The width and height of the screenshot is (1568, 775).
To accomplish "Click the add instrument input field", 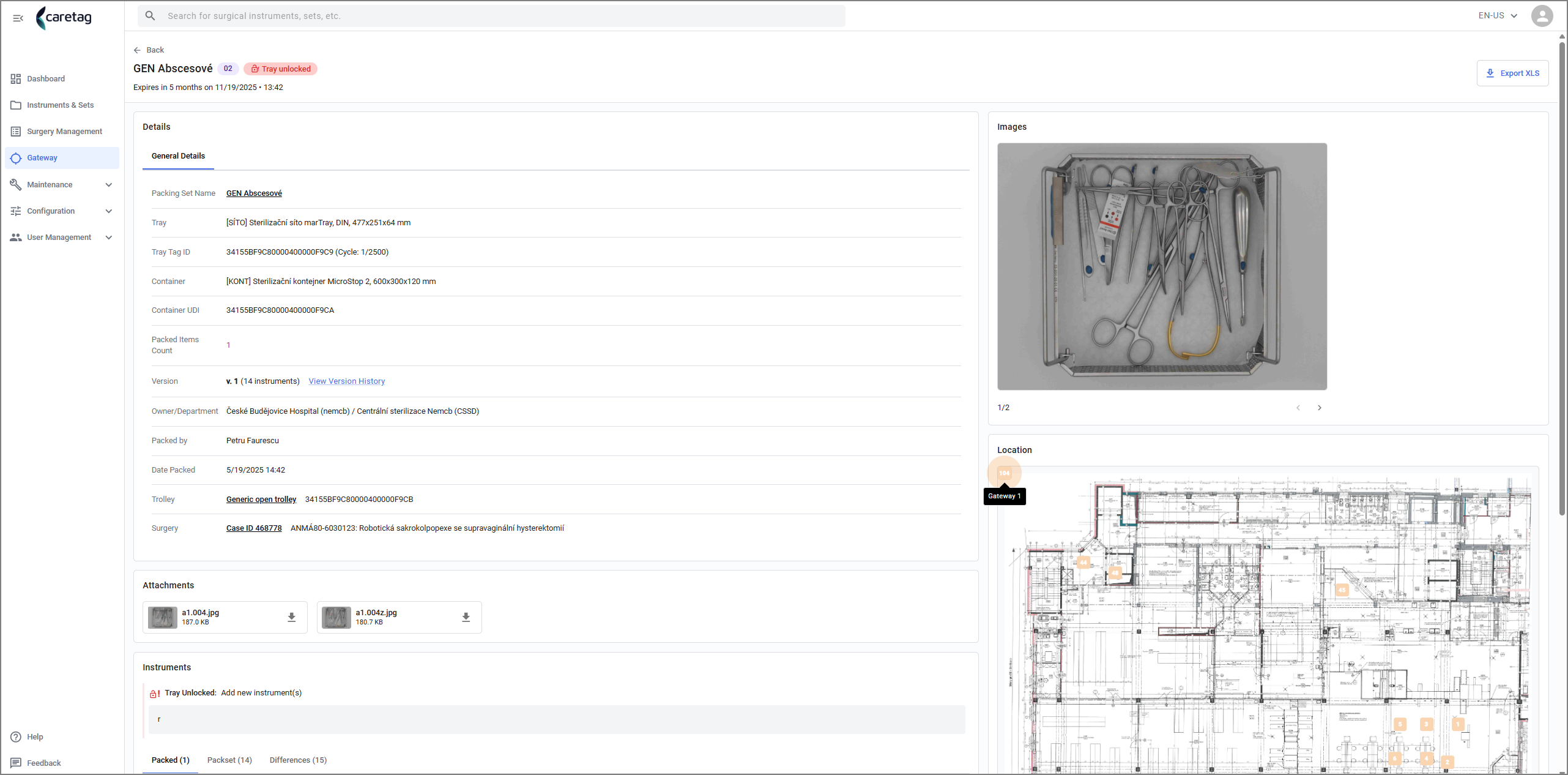I will pyautogui.click(x=556, y=719).
